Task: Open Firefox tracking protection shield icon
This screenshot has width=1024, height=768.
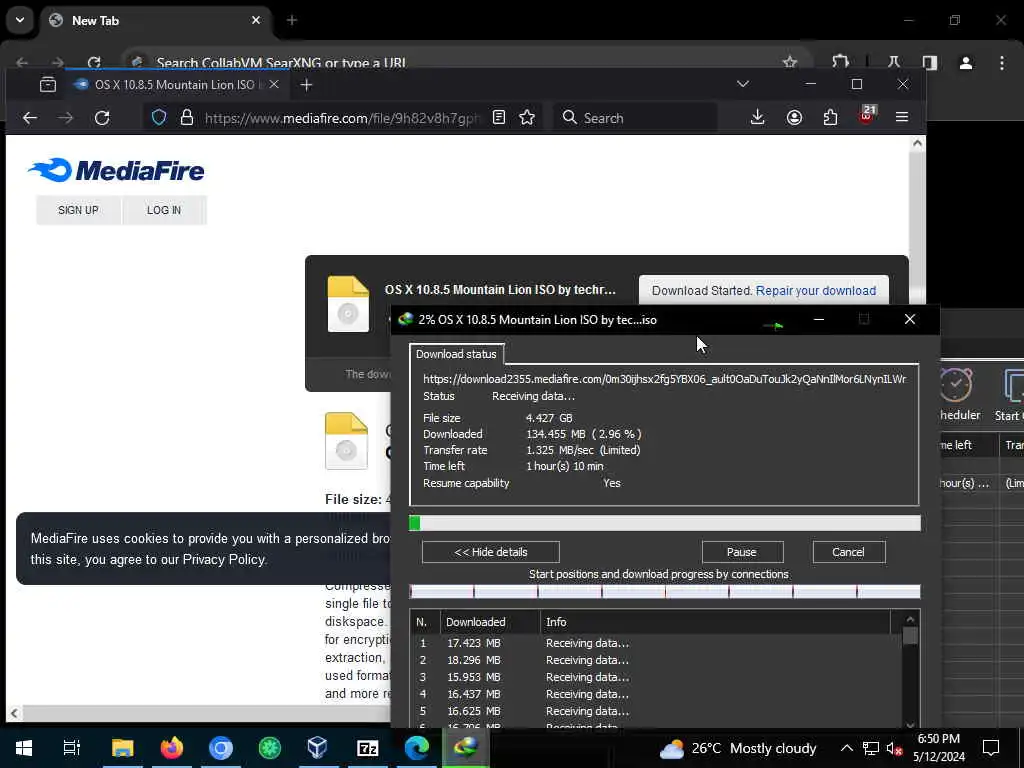Action: click(x=159, y=118)
